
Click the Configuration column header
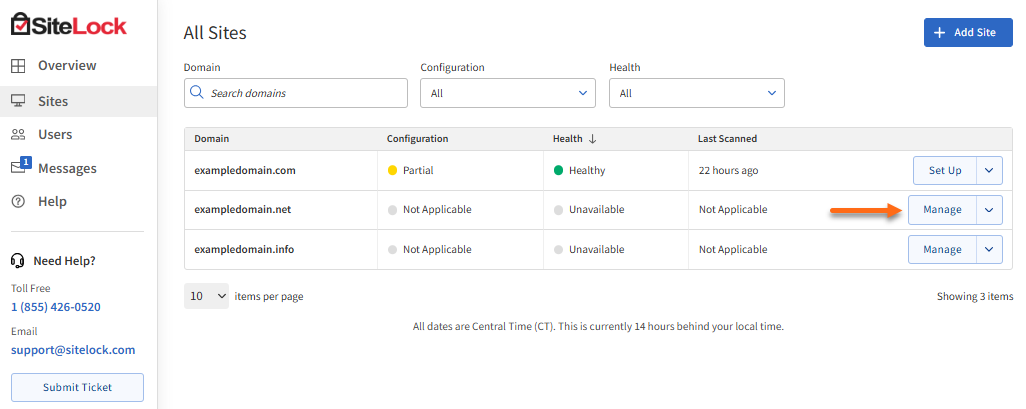pyautogui.click(x=417, y=139)
